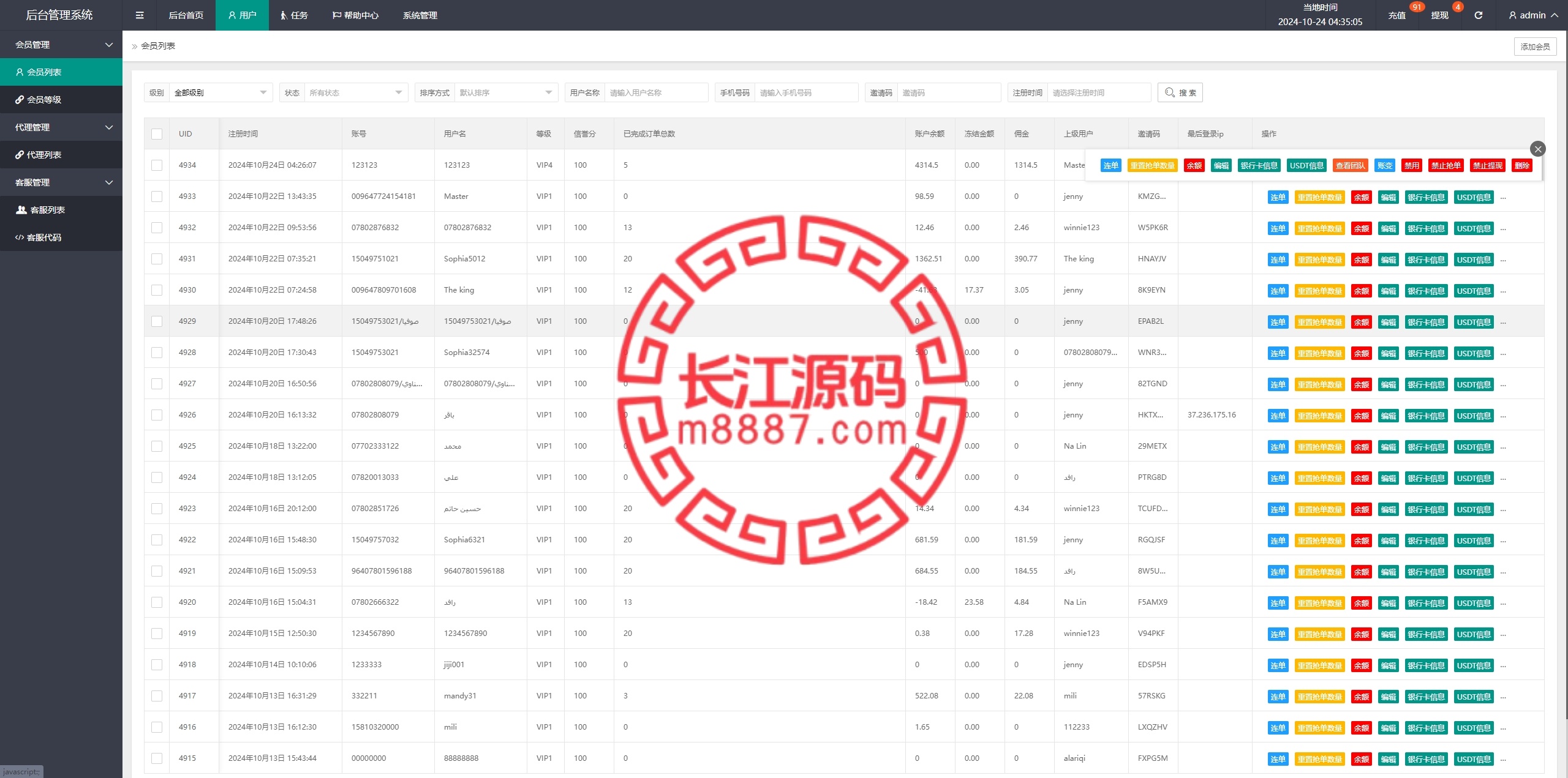The image size is (1568, 778).
Task: Focus the 邀请码 input field
Action: coord(949,92)
